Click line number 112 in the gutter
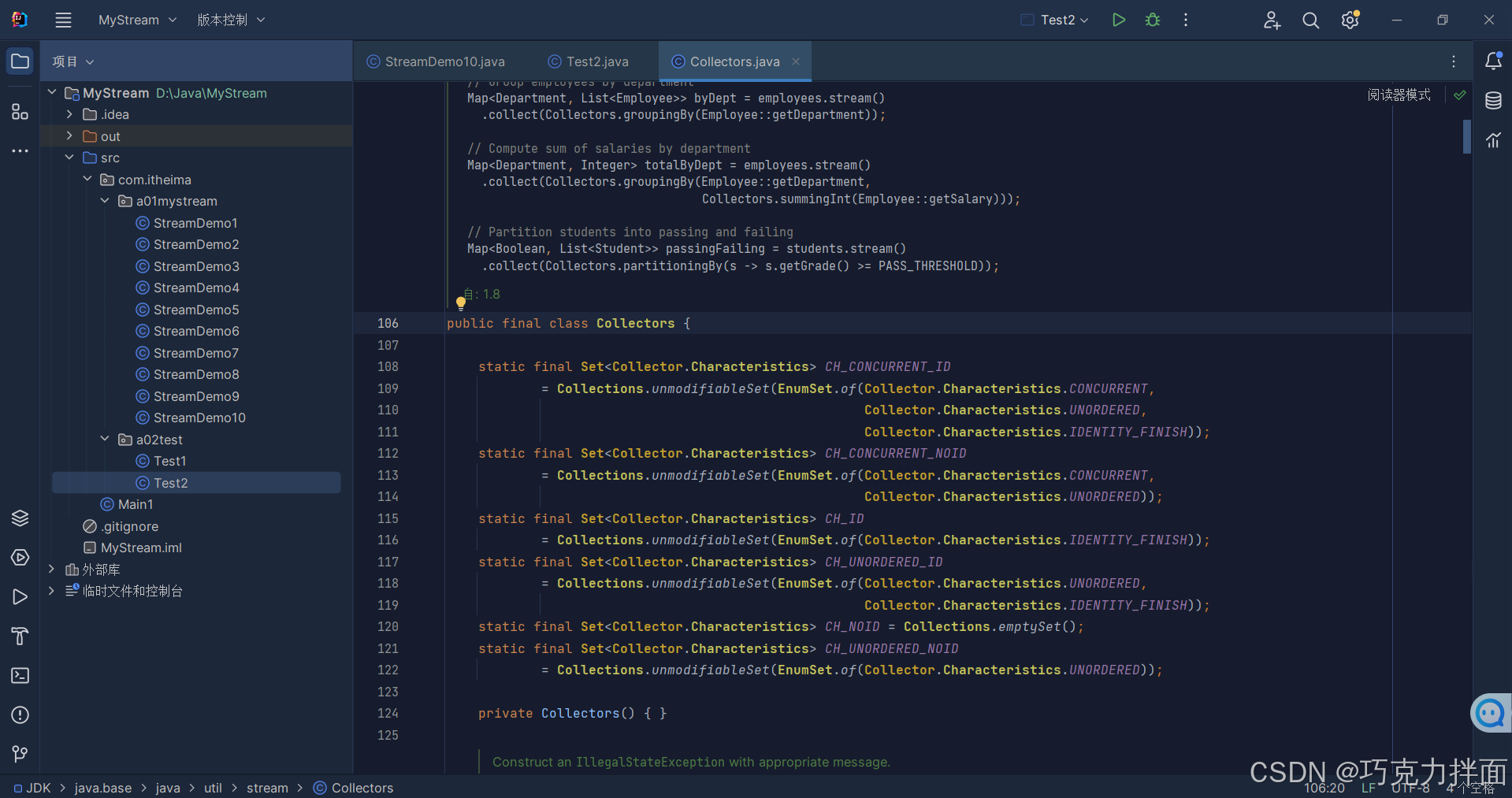 [x=388, y=453]
